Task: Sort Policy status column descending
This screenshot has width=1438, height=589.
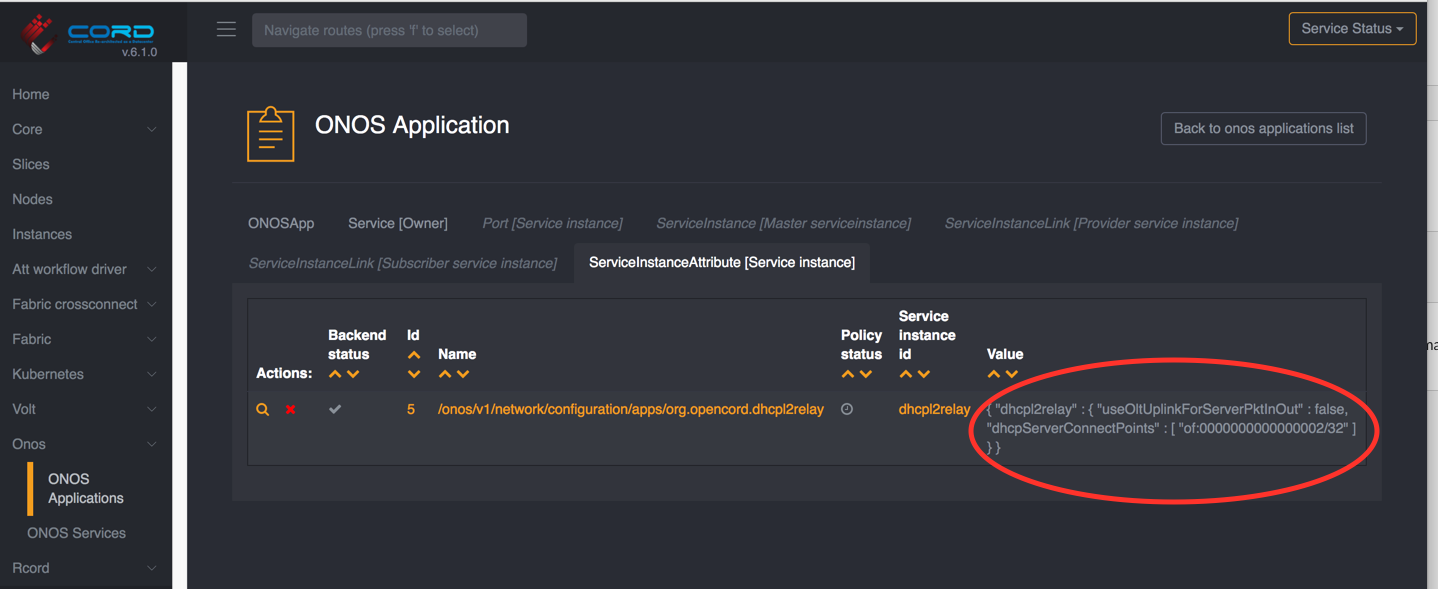Action: click(866, 374)
